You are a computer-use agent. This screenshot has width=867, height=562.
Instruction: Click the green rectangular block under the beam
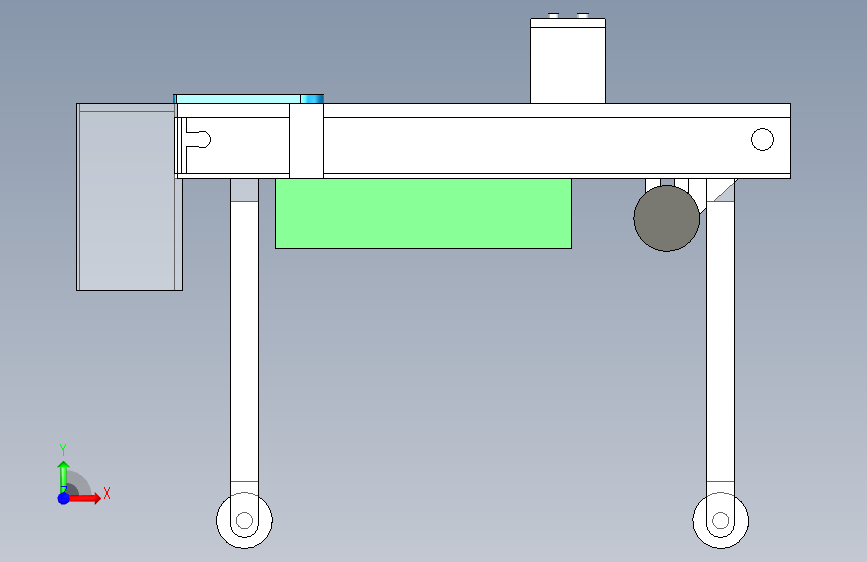[423, 214]
